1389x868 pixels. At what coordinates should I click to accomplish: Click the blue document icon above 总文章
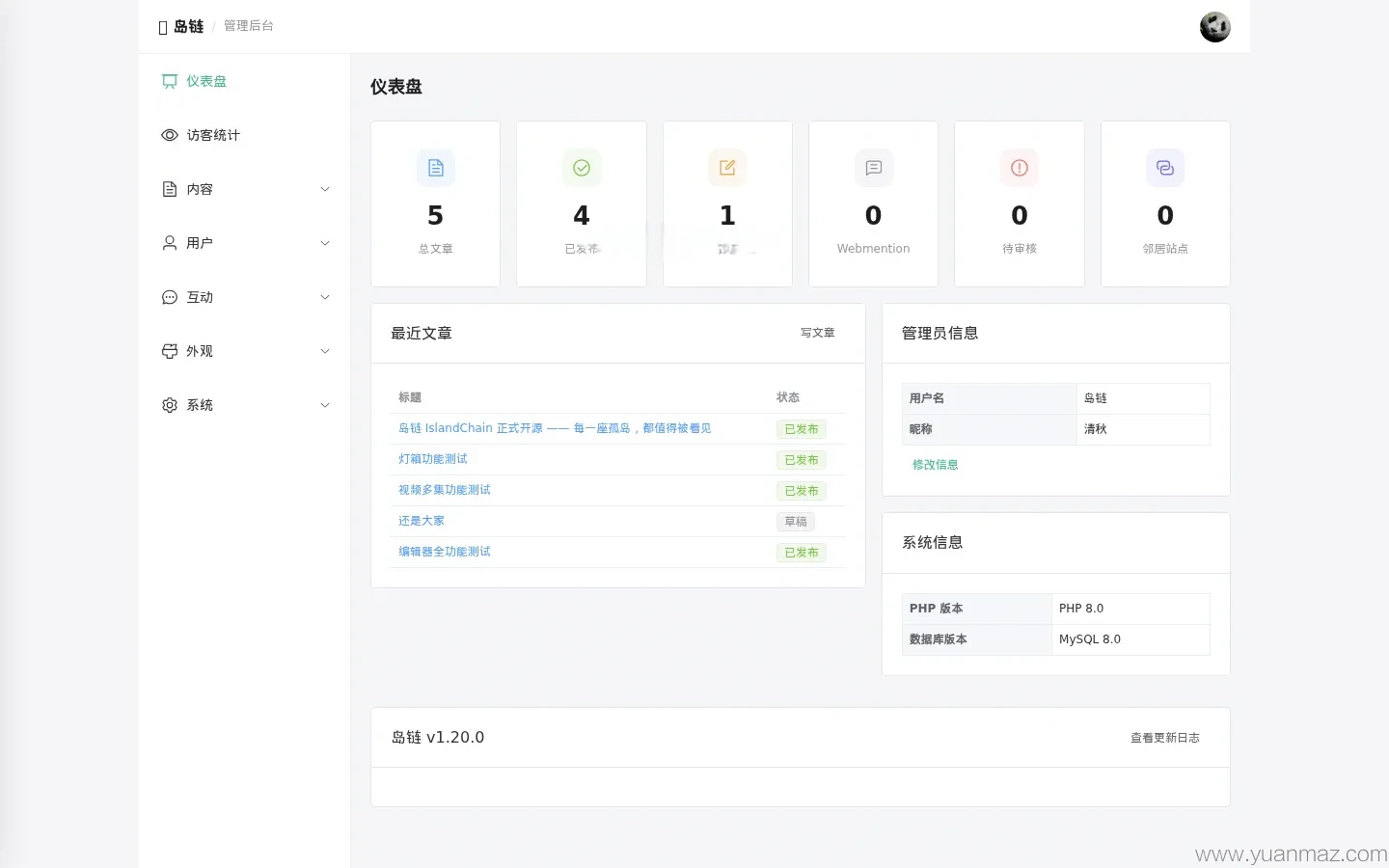pos(436,168)
